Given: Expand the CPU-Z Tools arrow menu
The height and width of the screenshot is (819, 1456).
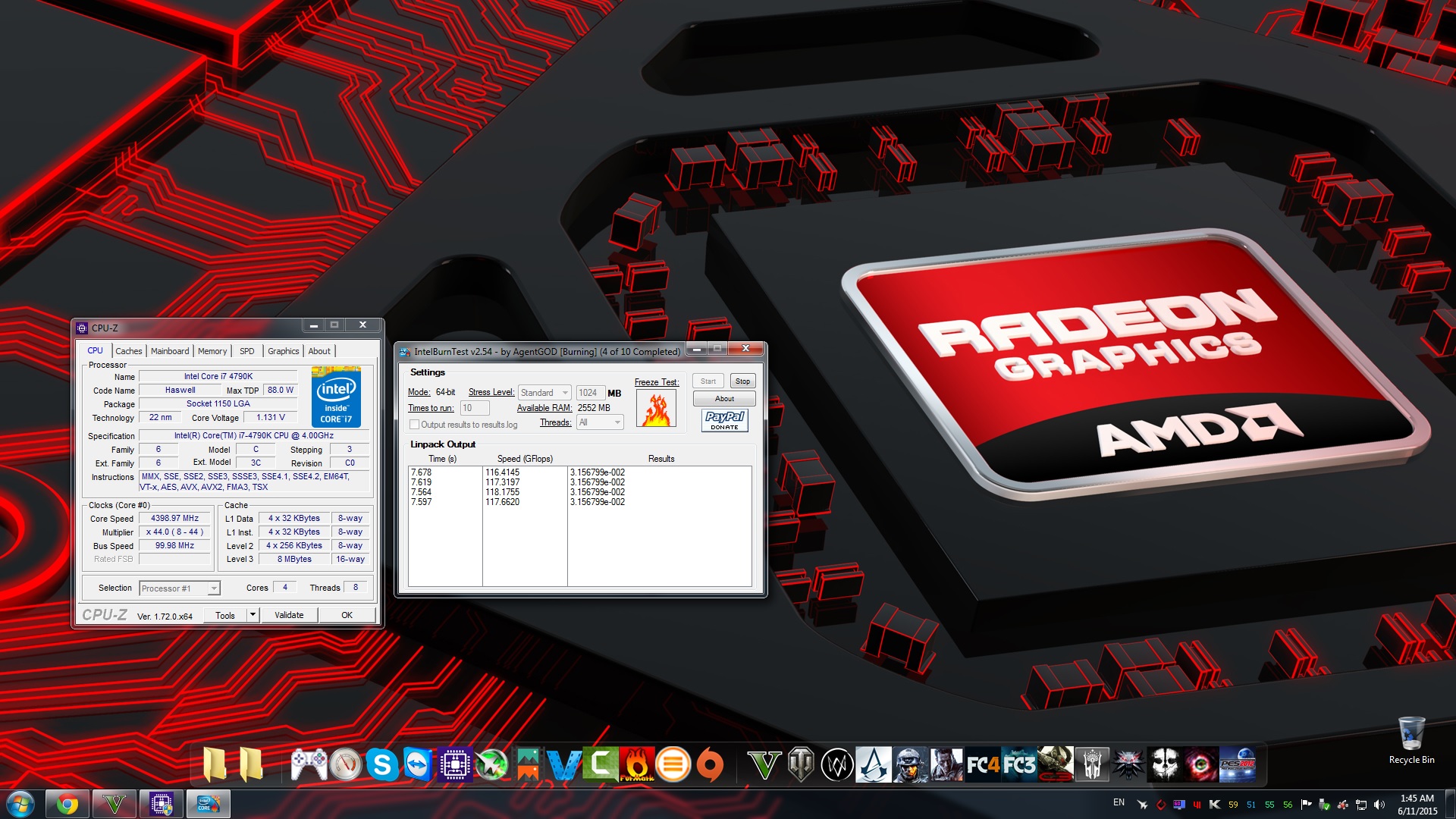Looking at the screenshot, I should point(253,615).
